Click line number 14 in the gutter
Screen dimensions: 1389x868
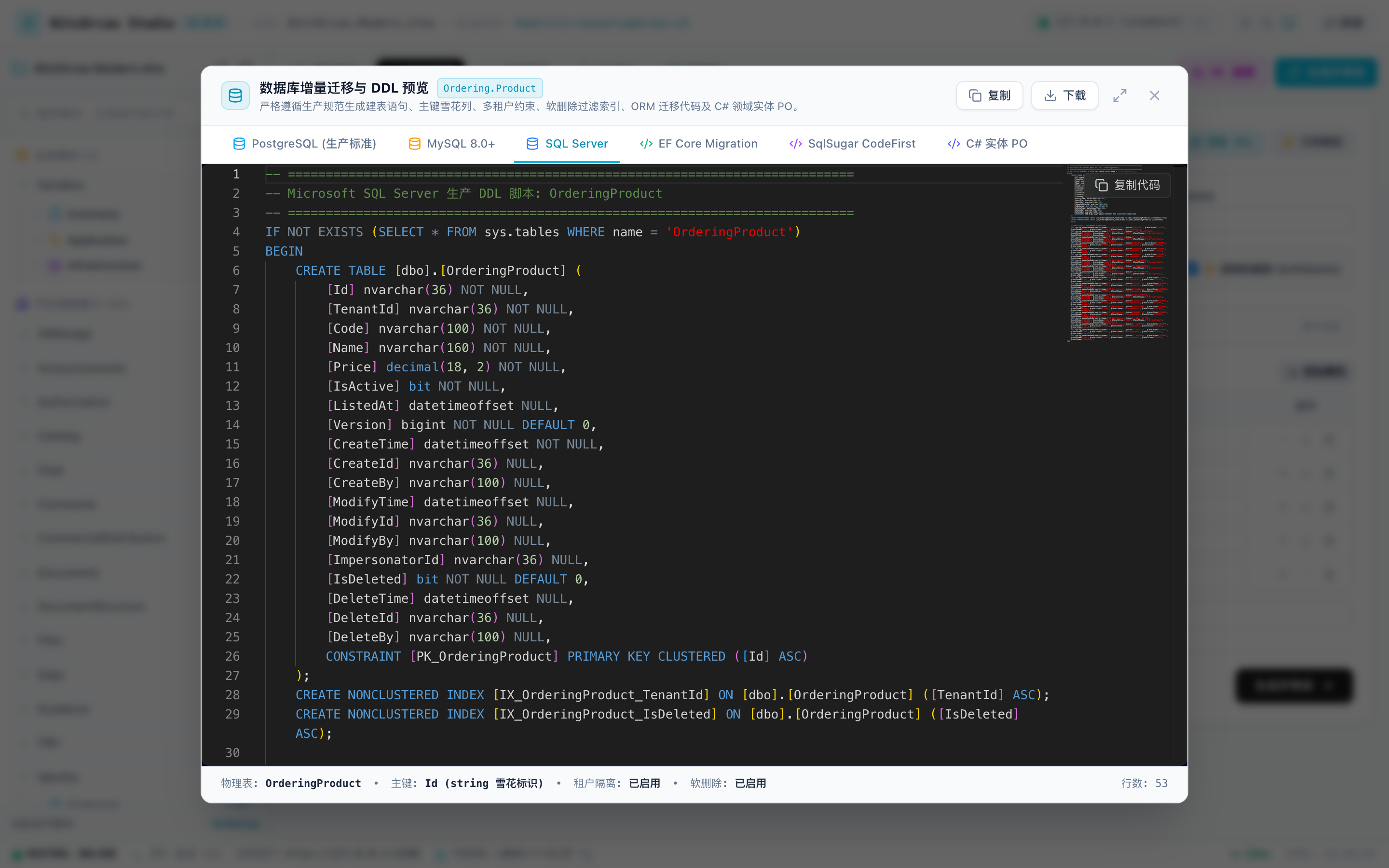(232, 425)
